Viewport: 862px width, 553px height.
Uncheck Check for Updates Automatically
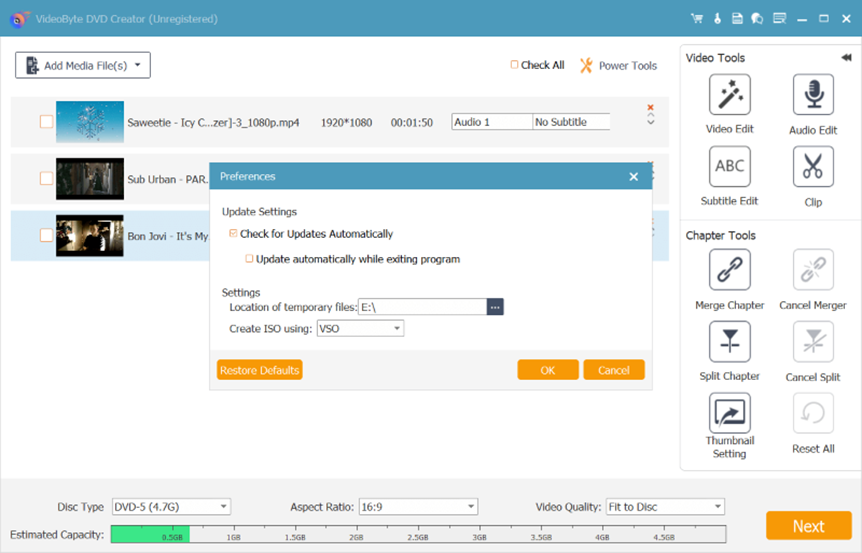pos(233,234)
